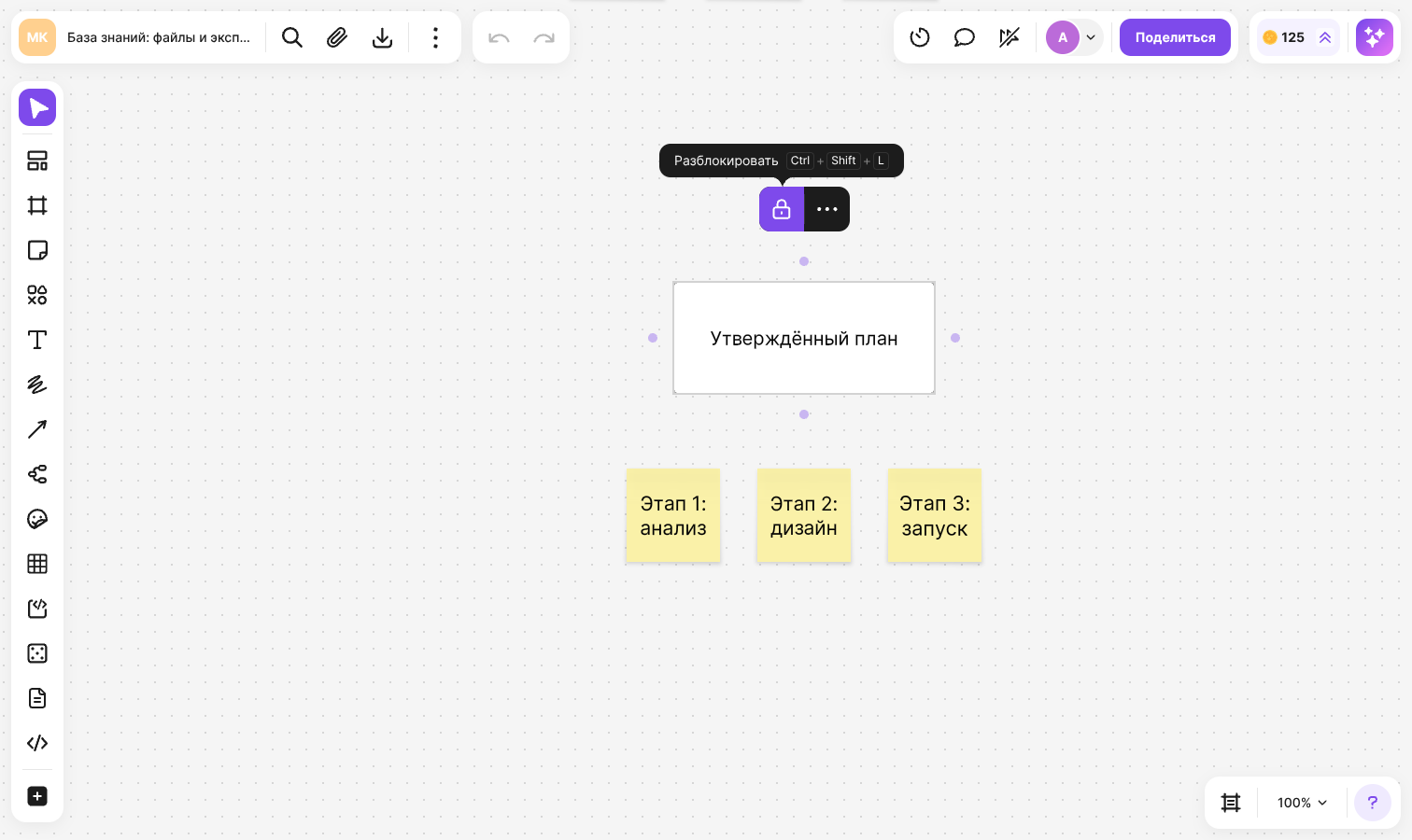Image resolution: width=1412 pixels, height=840 pixels.
Task: Open the table tool
Action: tap(37, 564)
